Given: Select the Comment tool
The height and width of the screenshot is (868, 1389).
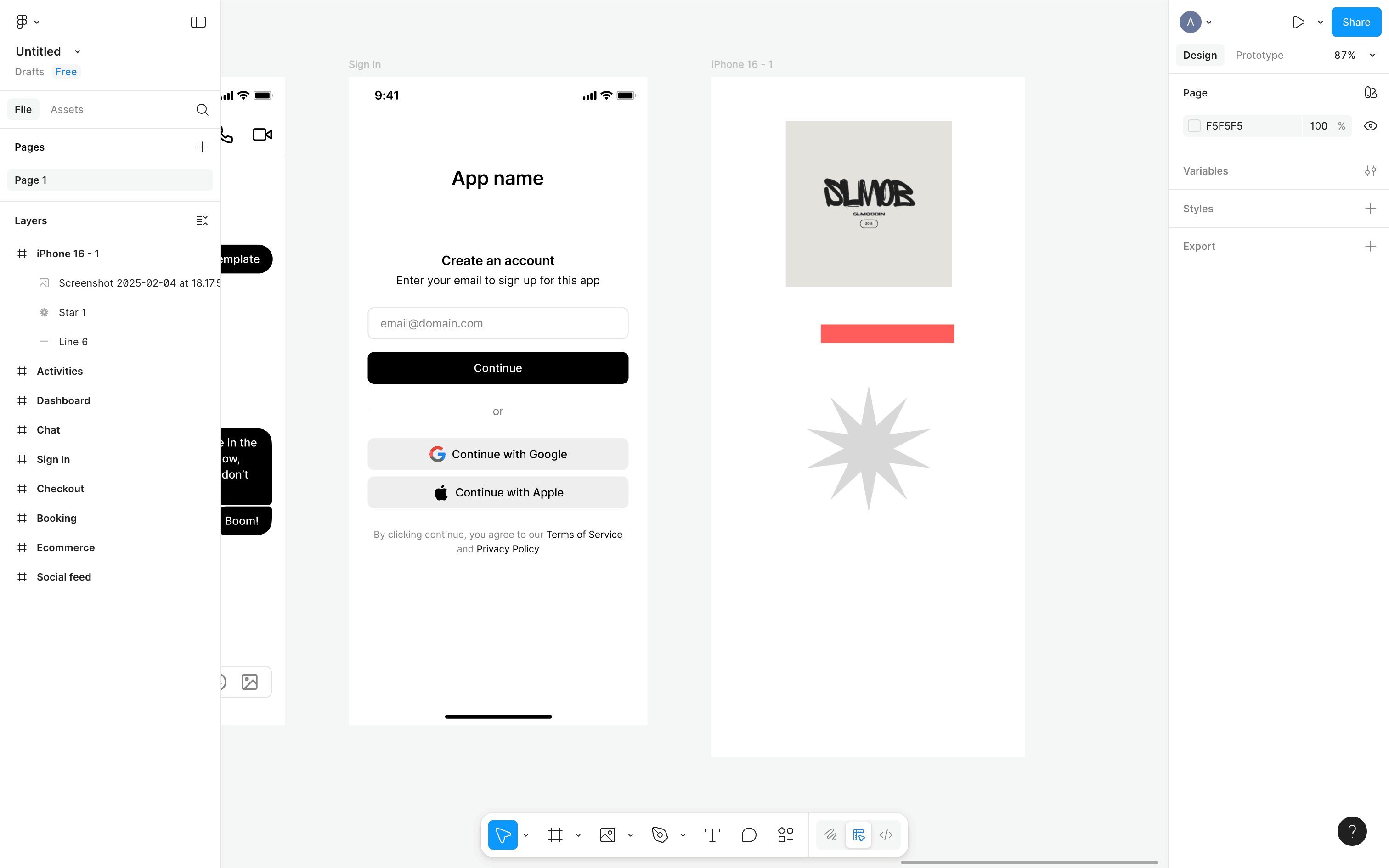Looking at the screenshot, I should tap(748, 835).
